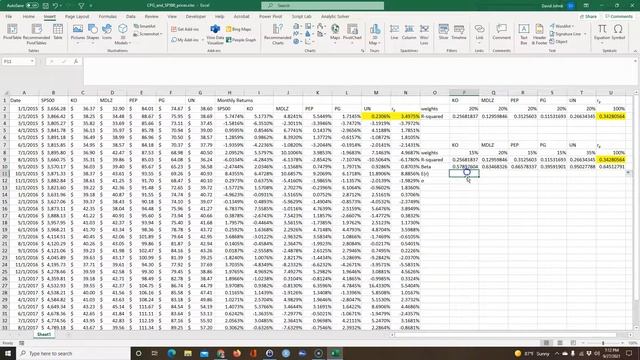The width and height of the screenshot is (640, 360).
Task: Insert a Slicer filter
Action: tap(443, 32)
